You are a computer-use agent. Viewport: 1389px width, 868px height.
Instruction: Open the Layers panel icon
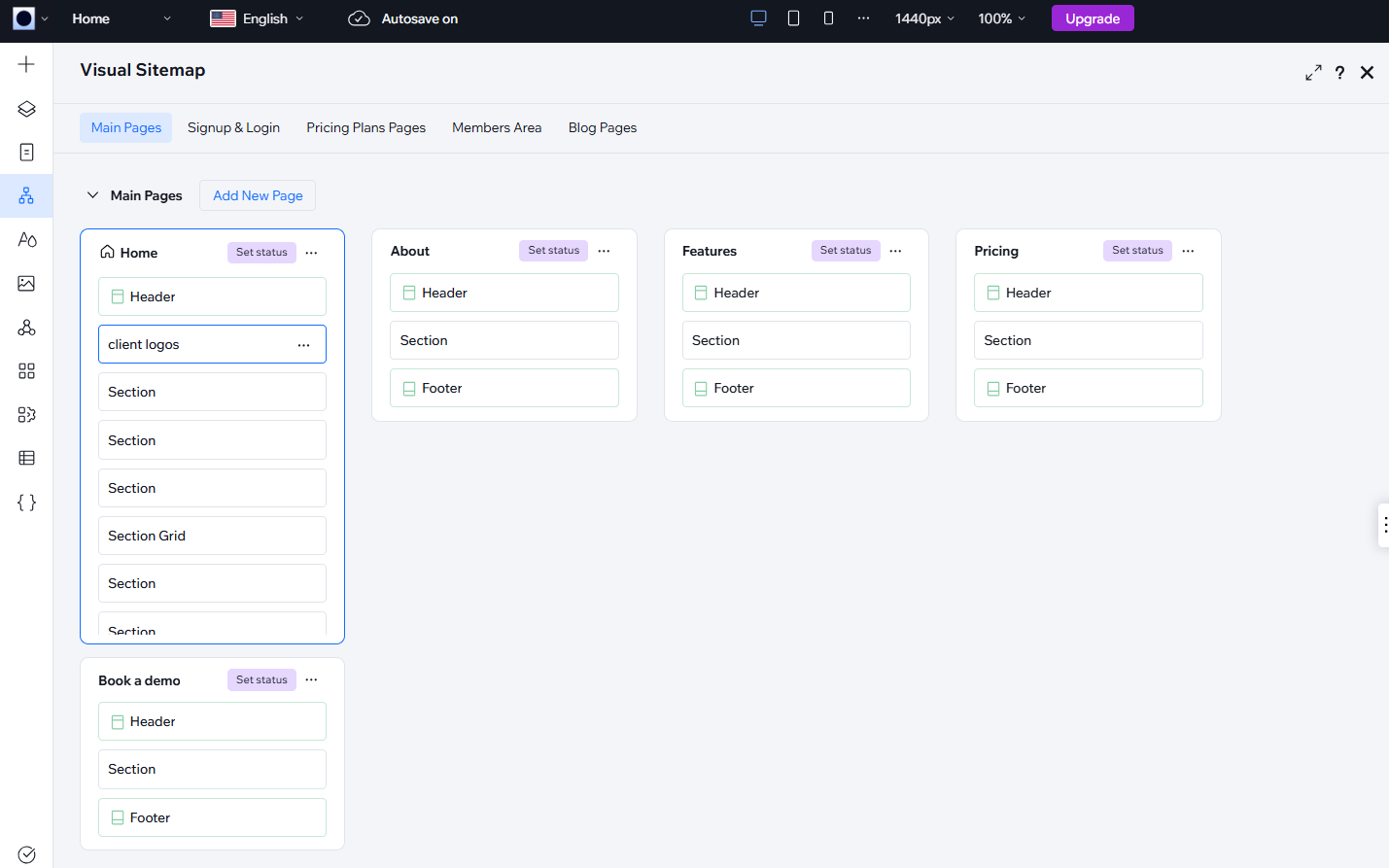pyautogui.click(x=26, y=109)
